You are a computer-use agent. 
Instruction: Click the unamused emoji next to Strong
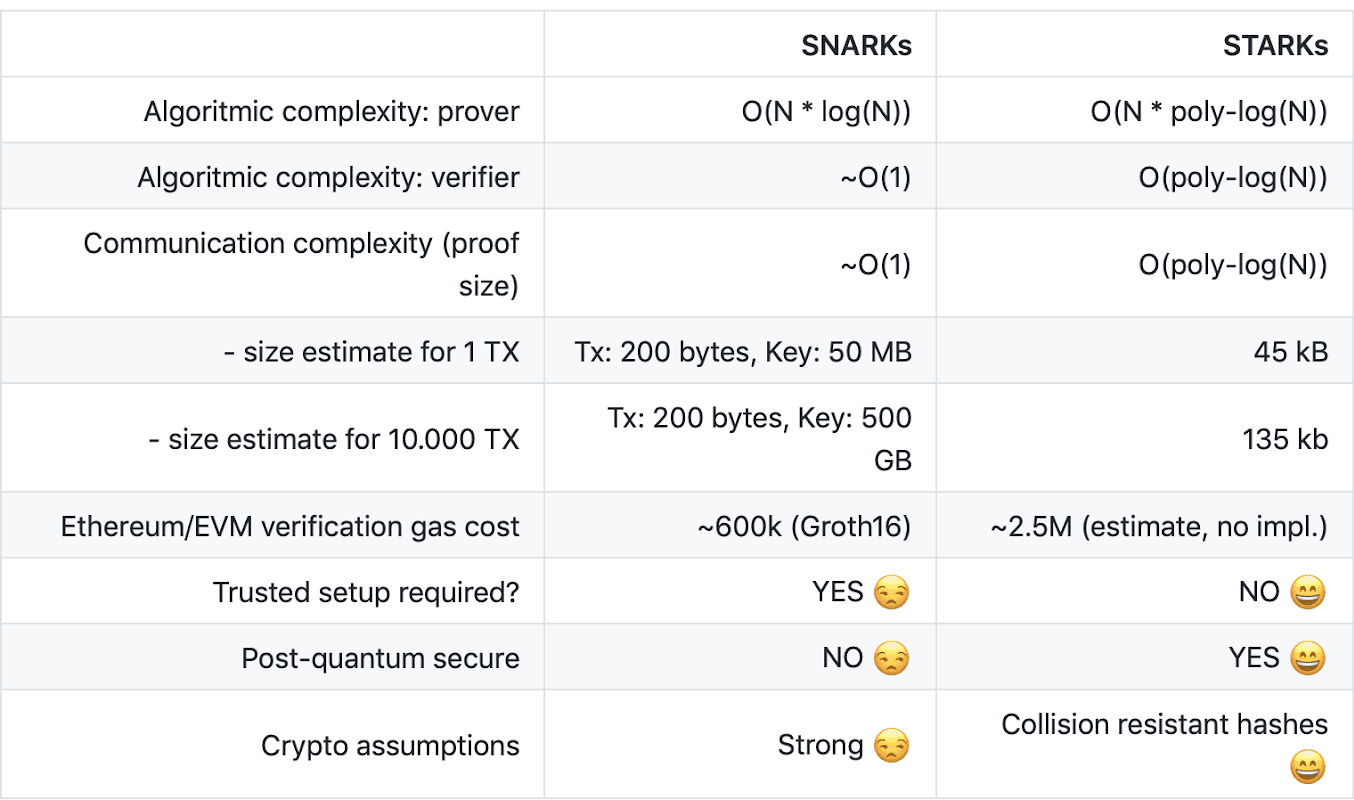point(892,747)
